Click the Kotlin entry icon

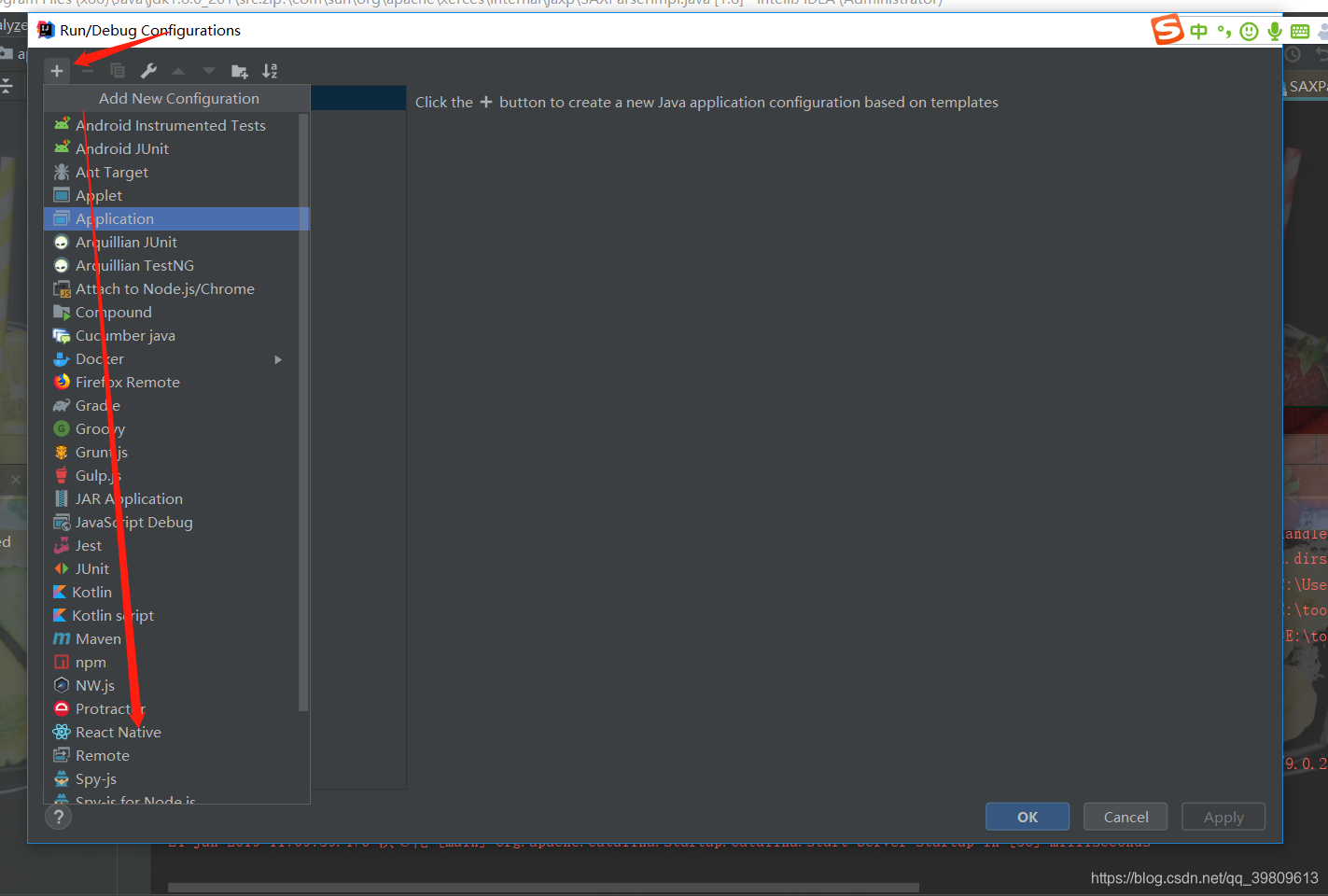pos(60,592)
